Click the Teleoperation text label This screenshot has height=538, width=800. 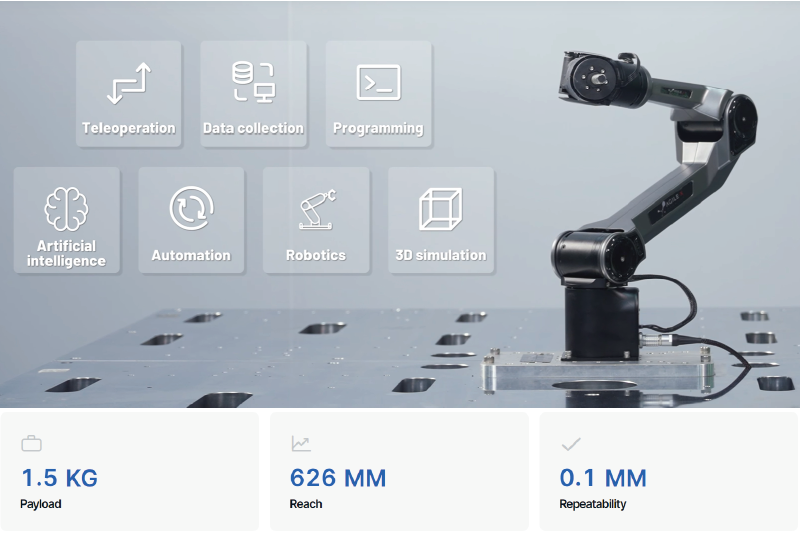[128, 128]
